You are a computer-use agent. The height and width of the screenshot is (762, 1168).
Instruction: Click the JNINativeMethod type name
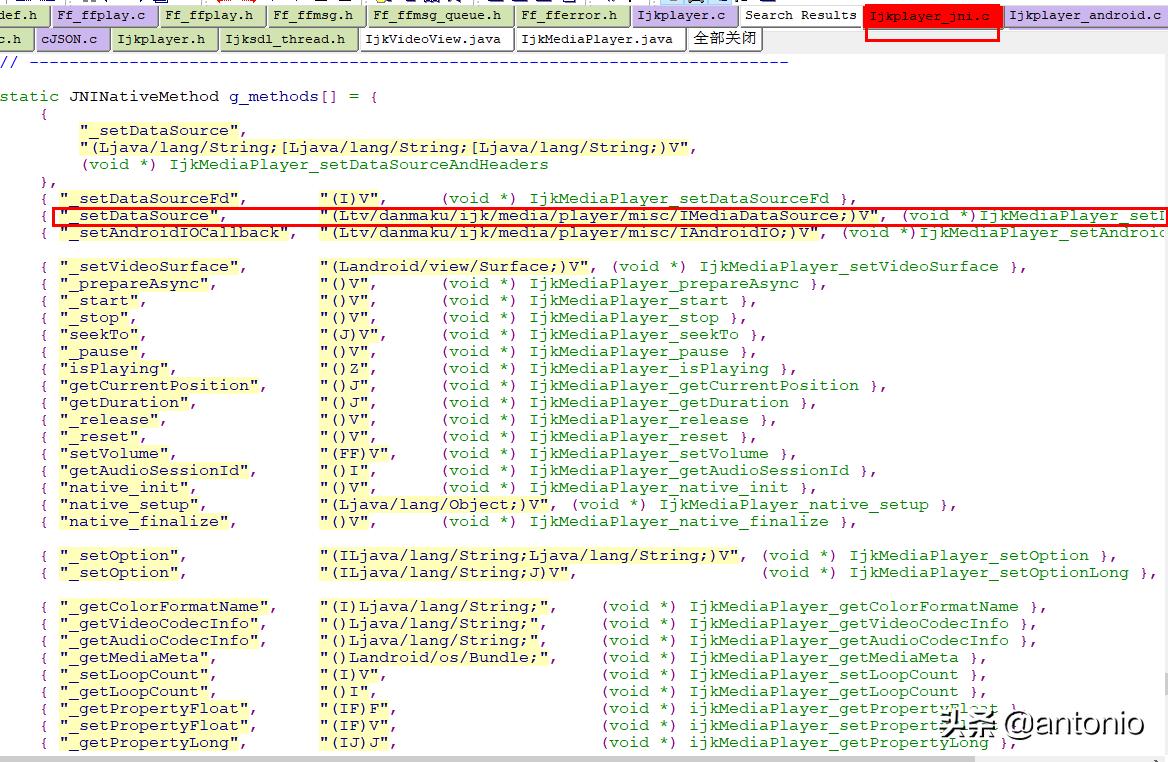pos(145,97)
